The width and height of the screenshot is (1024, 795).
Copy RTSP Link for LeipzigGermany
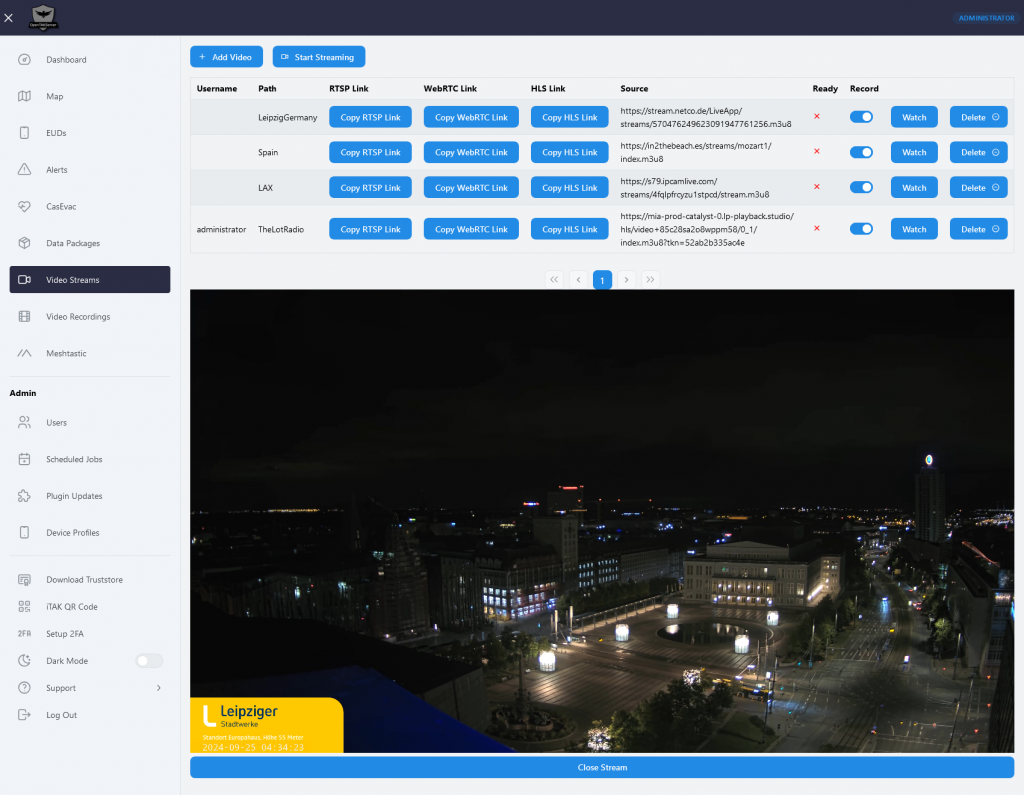click(370, 118)
